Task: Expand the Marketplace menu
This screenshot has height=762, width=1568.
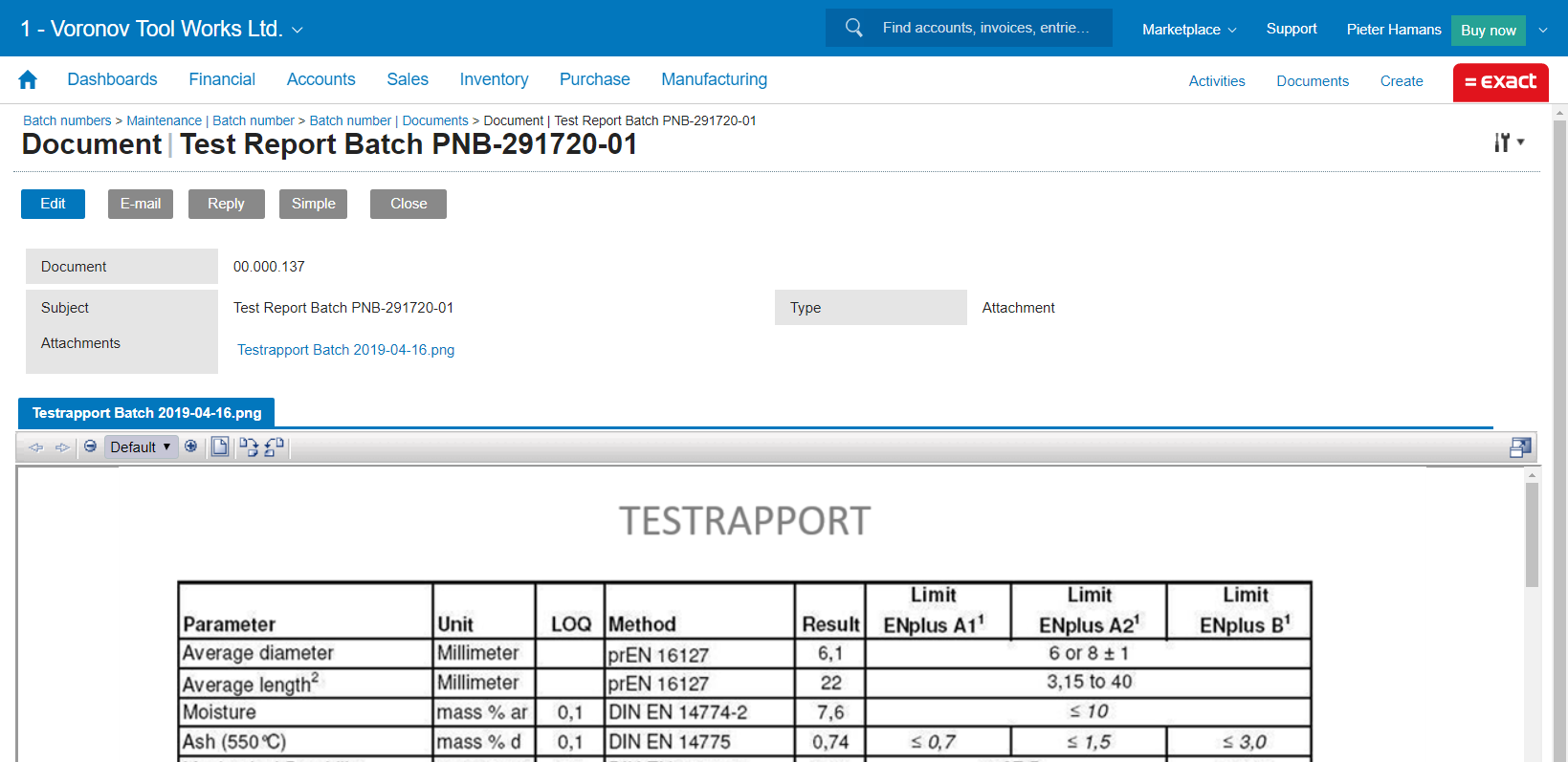Action: click(x=1188, y=30)
